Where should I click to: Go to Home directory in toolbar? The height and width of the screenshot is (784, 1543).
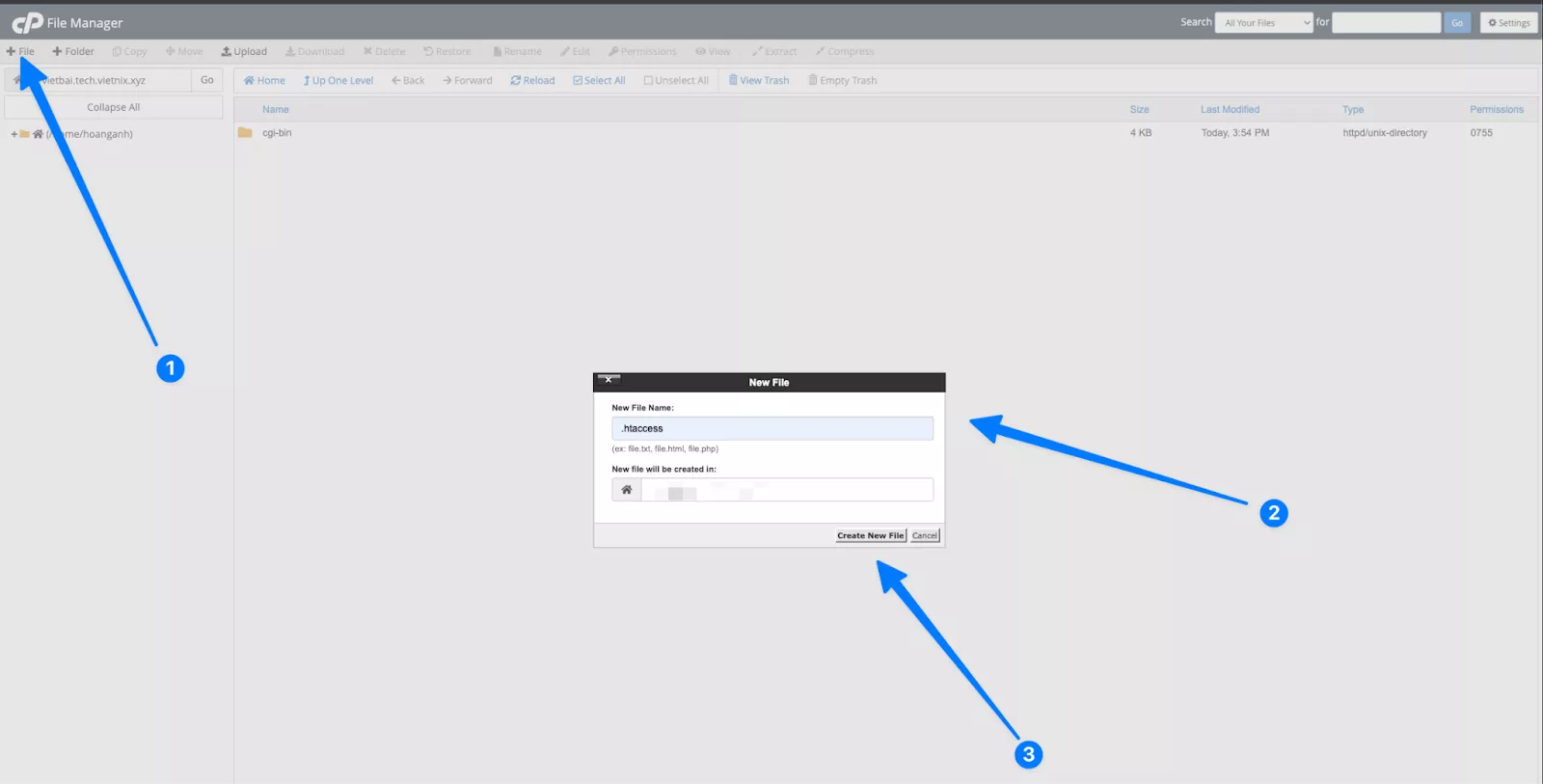pyautogui.click(x=264, y=81)
